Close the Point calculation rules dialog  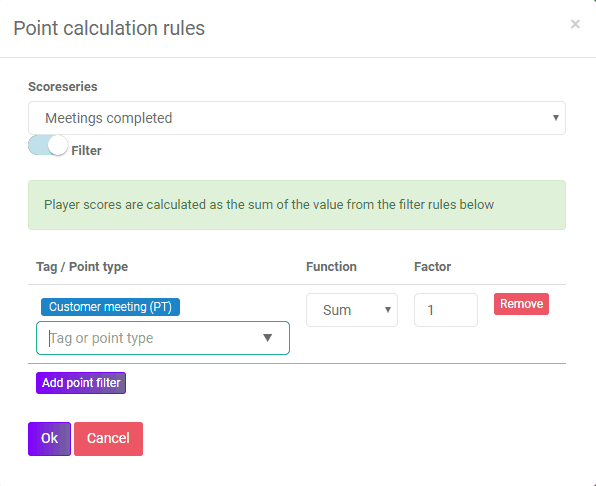[575, 24]
